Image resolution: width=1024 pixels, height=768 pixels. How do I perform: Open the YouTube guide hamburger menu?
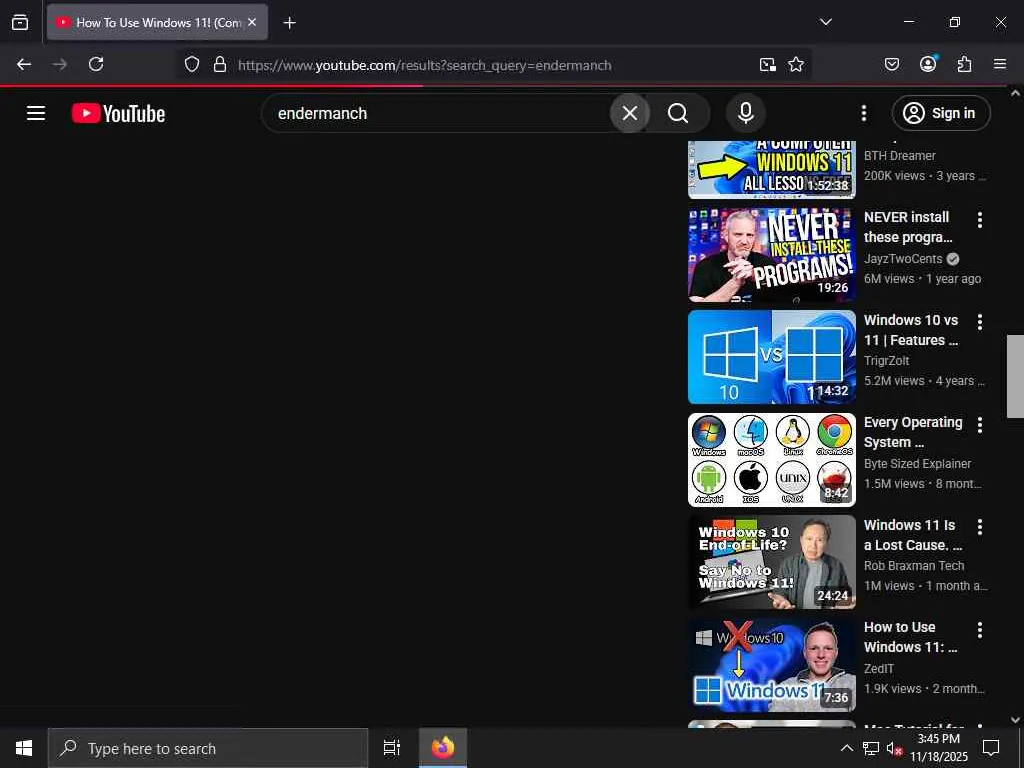coord(36,113)
